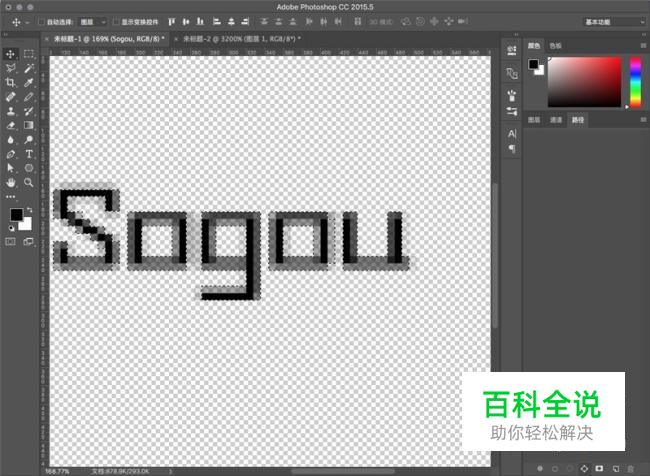650x476 pixels.
Task: Check the 显示变换控件 checkbox
Action: (116, 22)
